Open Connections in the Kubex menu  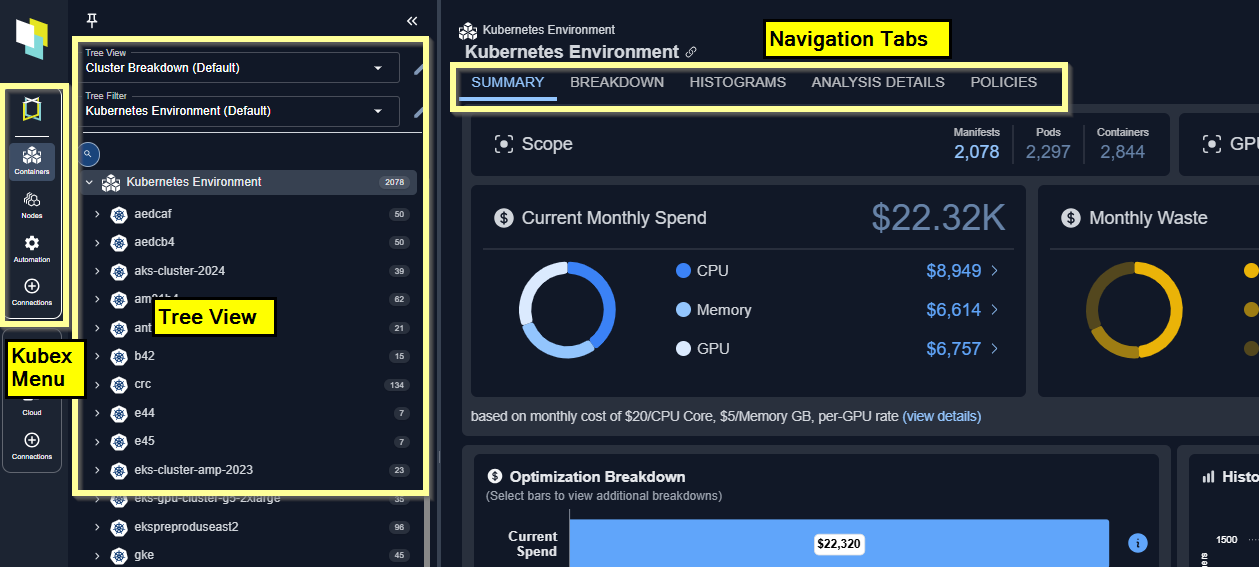(32, 292)
